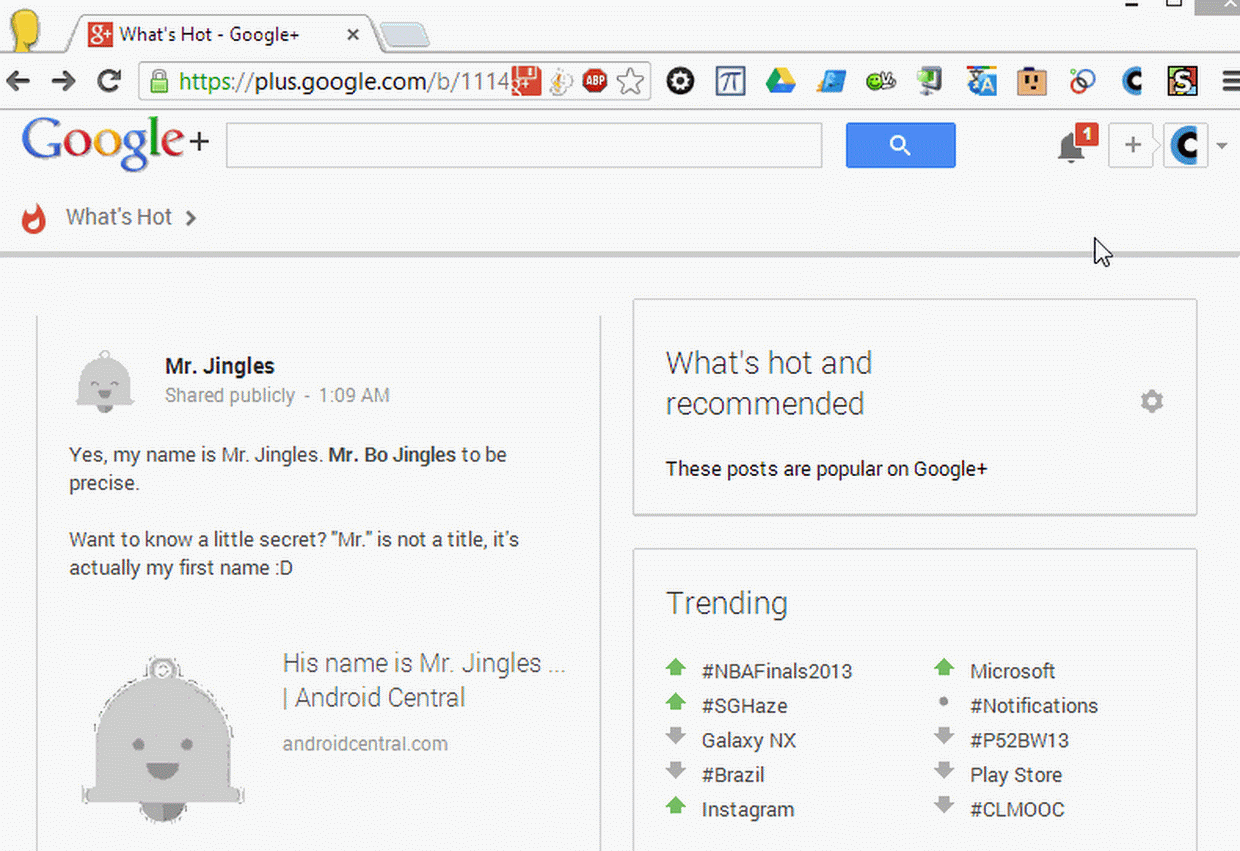Image resolution: width=1240 pixels, height=851 pixels.
Task: Click the green smiley extension icon
Action: click(x=881, y=81)
